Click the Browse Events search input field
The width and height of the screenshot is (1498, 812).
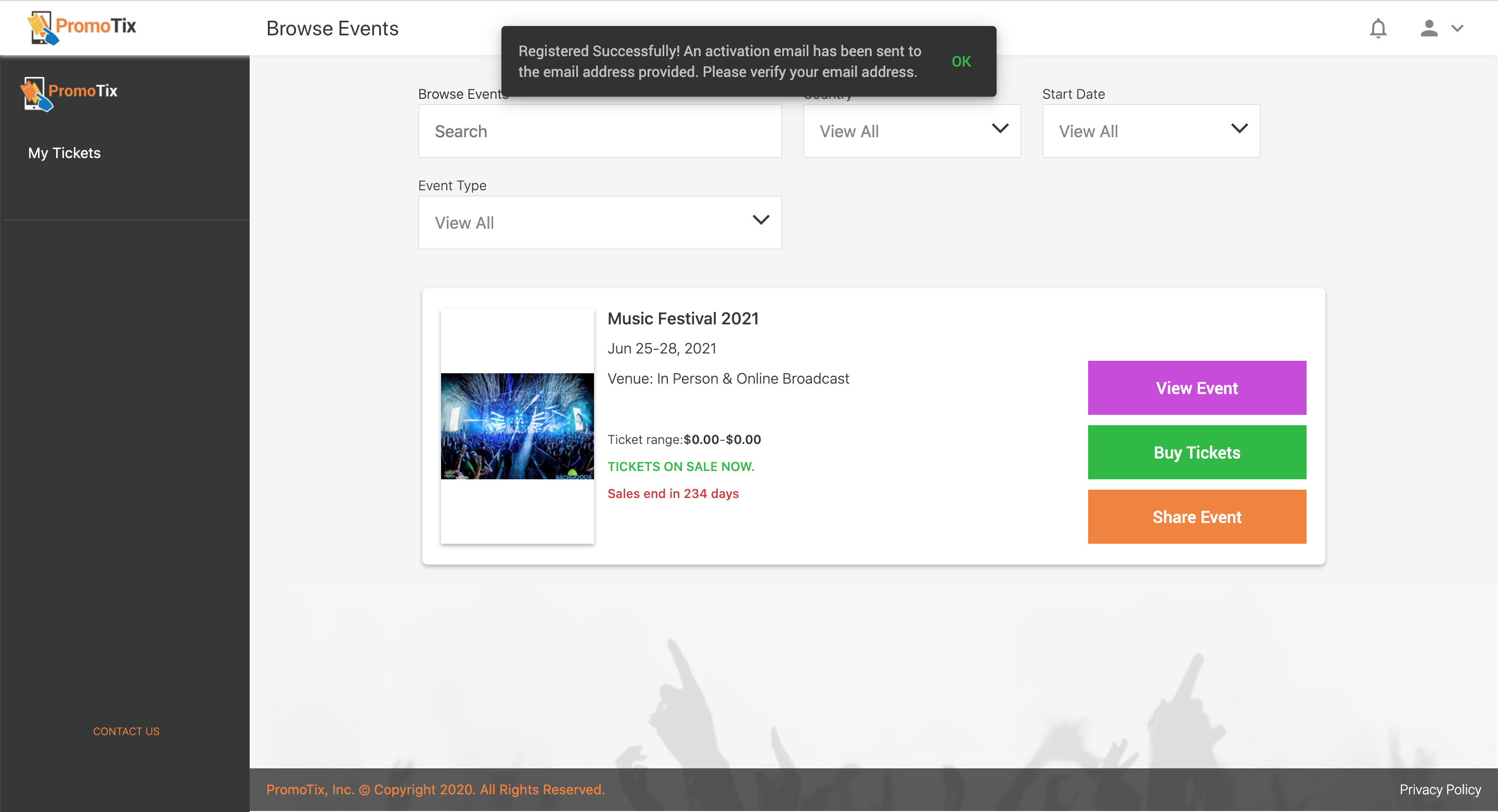pos(600,131)
